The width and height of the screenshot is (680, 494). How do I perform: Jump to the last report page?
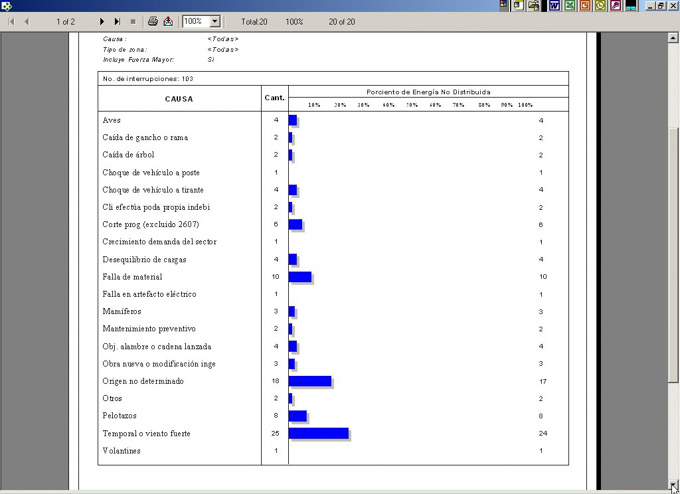pyautogui.click(x=117, y=21)
